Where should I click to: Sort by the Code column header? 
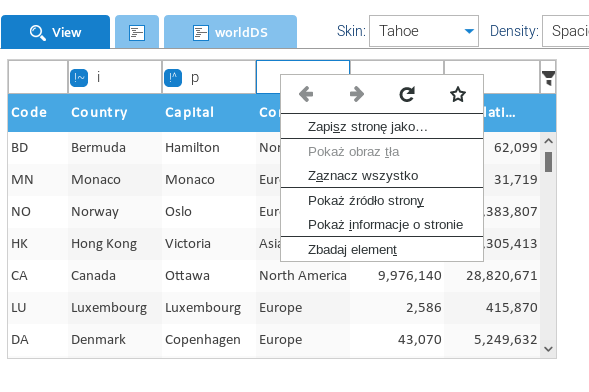pyautogui.click(x=38, y=112)
